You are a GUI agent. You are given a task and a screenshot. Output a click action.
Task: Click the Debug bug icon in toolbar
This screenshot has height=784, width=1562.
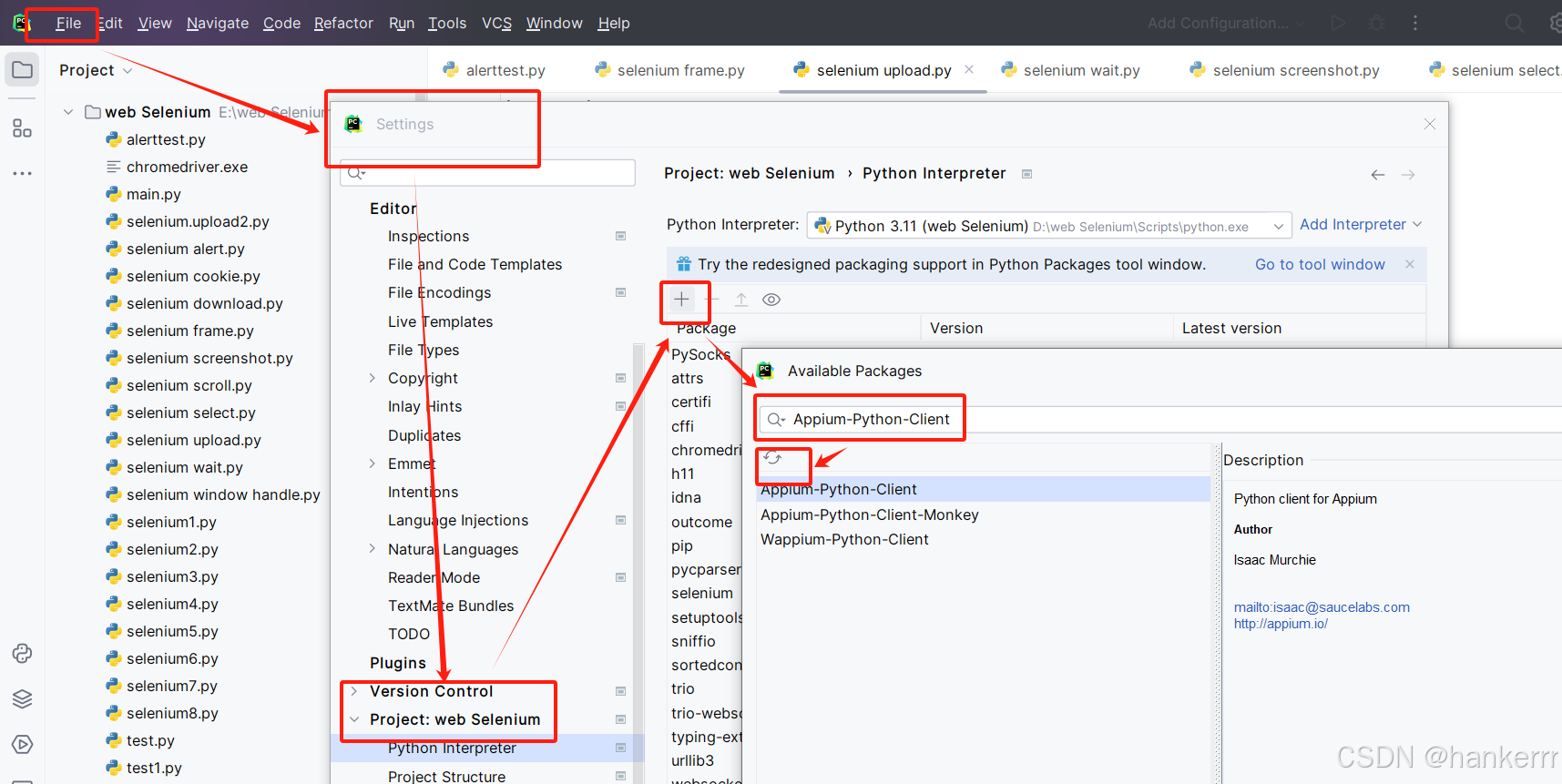1377,23
